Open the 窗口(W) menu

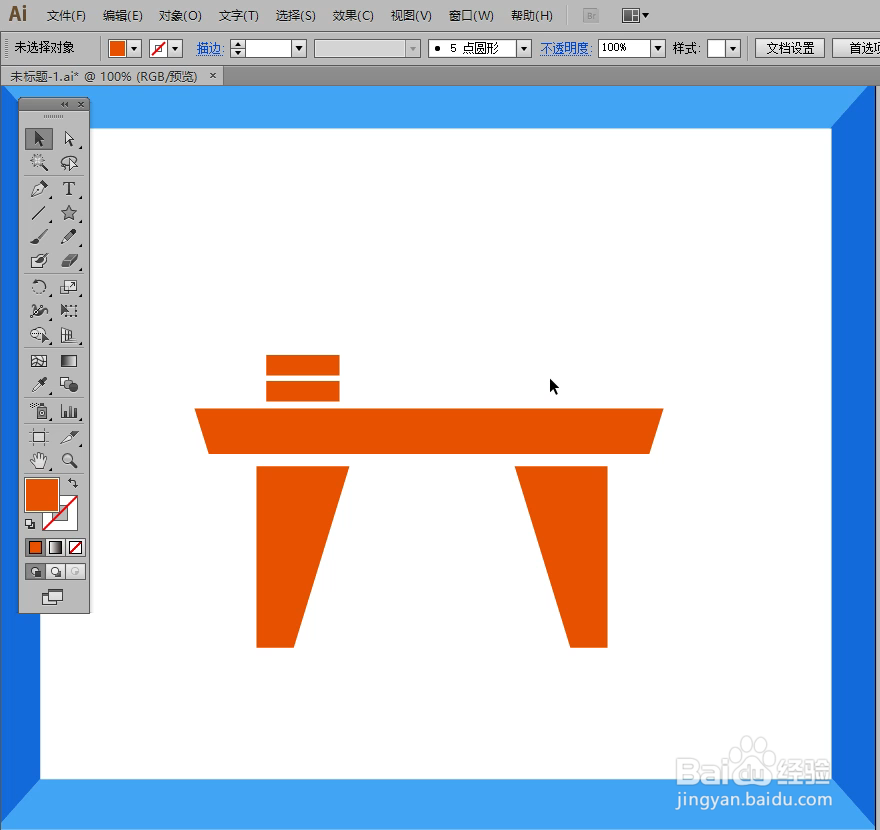tap(471, 16)
